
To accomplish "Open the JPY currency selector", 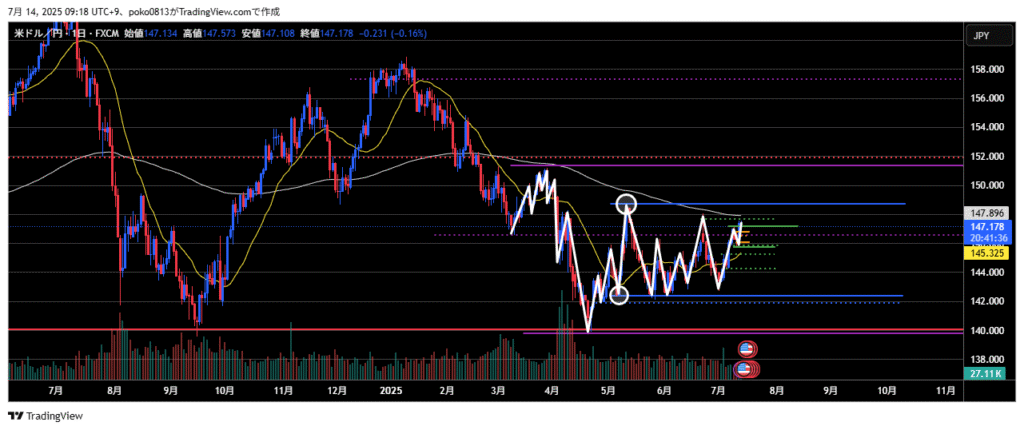I will click(980, 36).
